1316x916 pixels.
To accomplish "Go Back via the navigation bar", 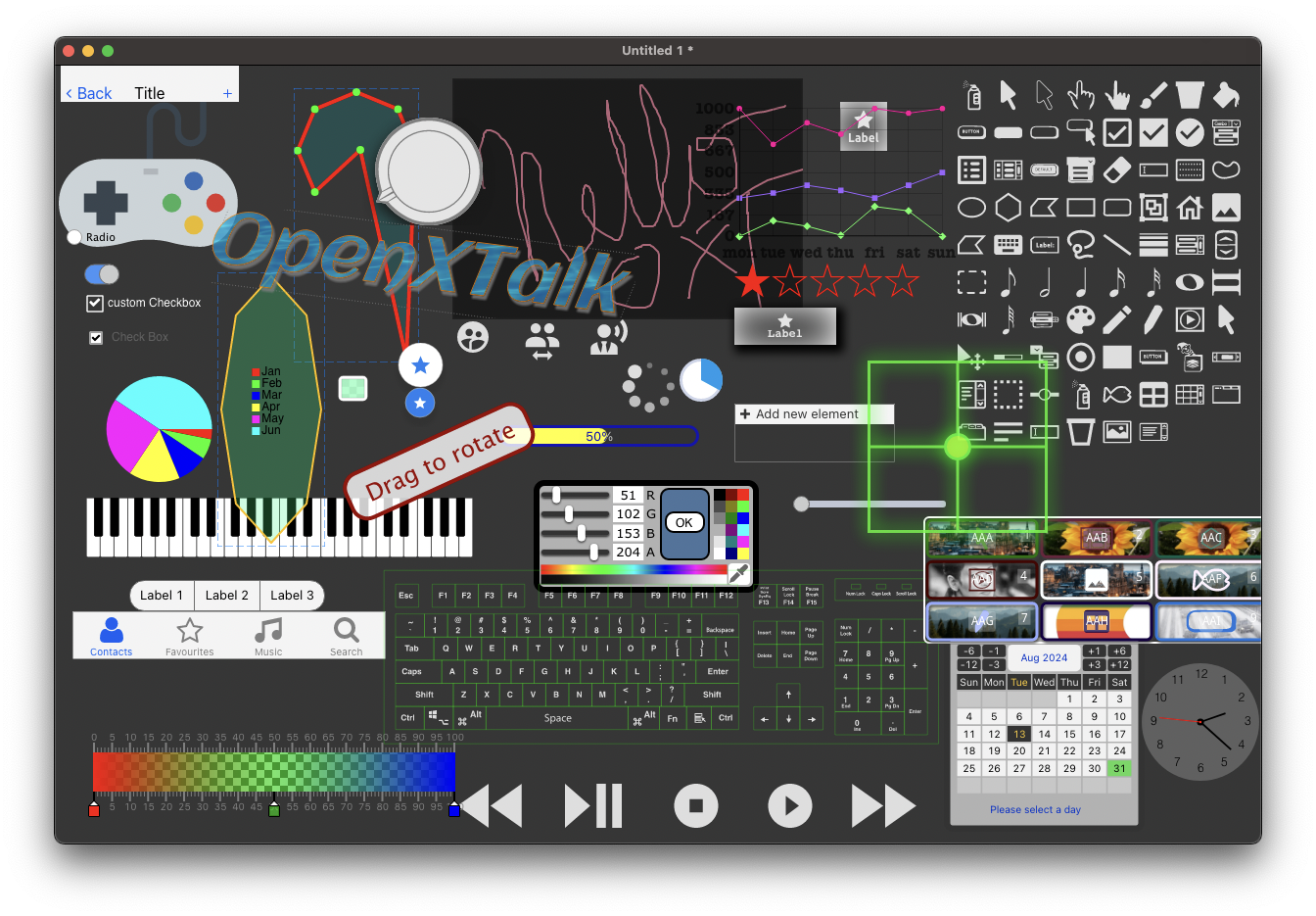I will pos(89,94).
